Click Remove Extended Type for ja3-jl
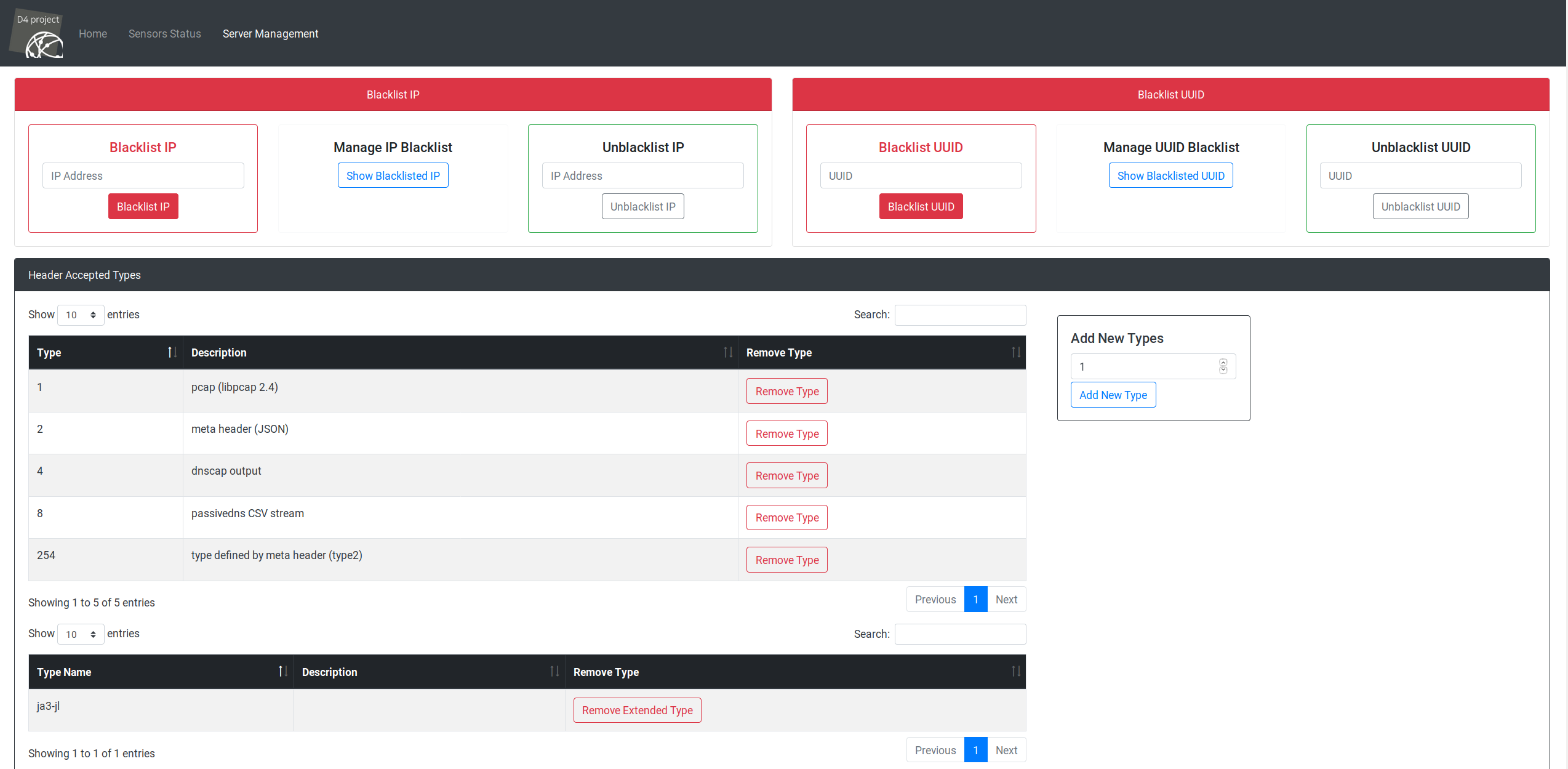 coord(637,710)
